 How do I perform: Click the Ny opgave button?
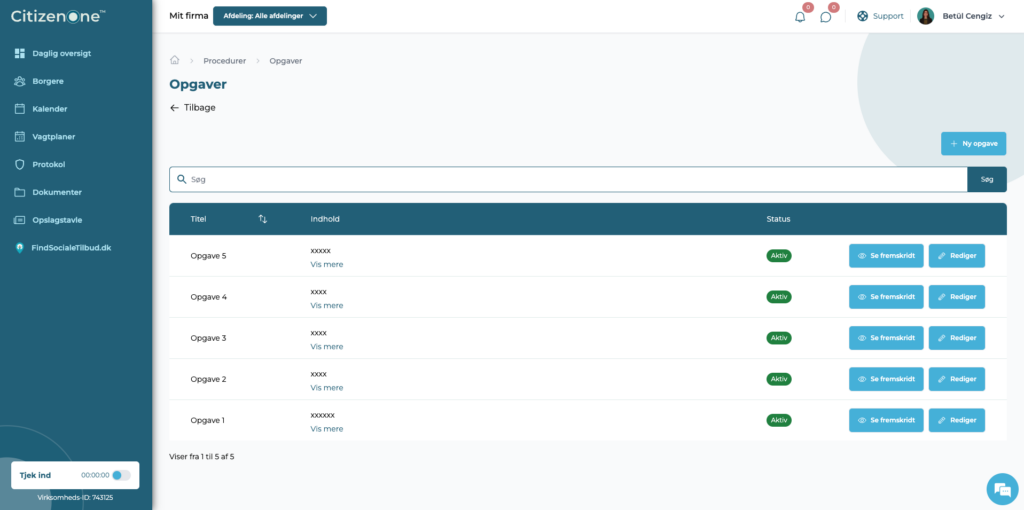973,144
